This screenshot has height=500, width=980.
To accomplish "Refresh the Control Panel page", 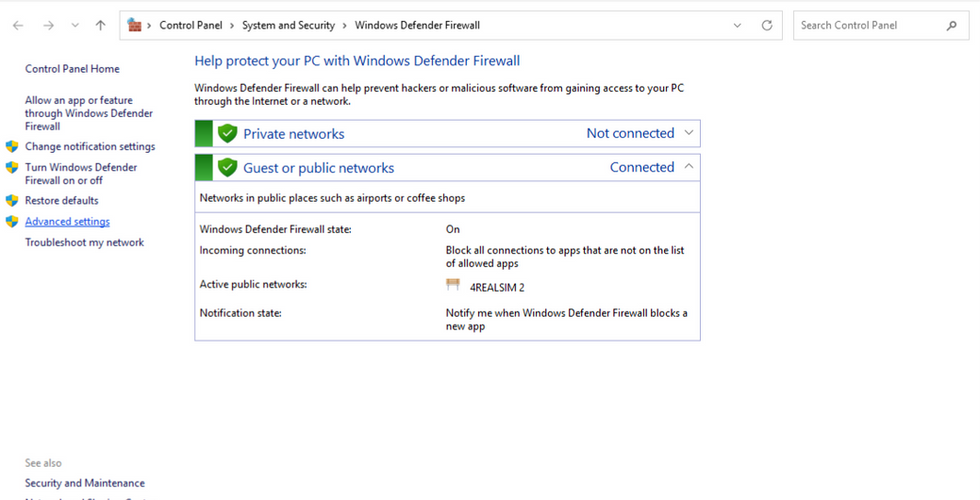I will pos(767,26).
